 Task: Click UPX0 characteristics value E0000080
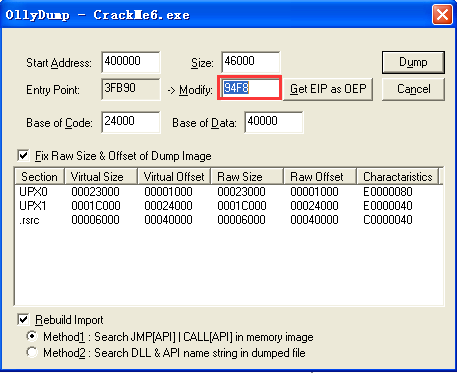coord(388,192)
